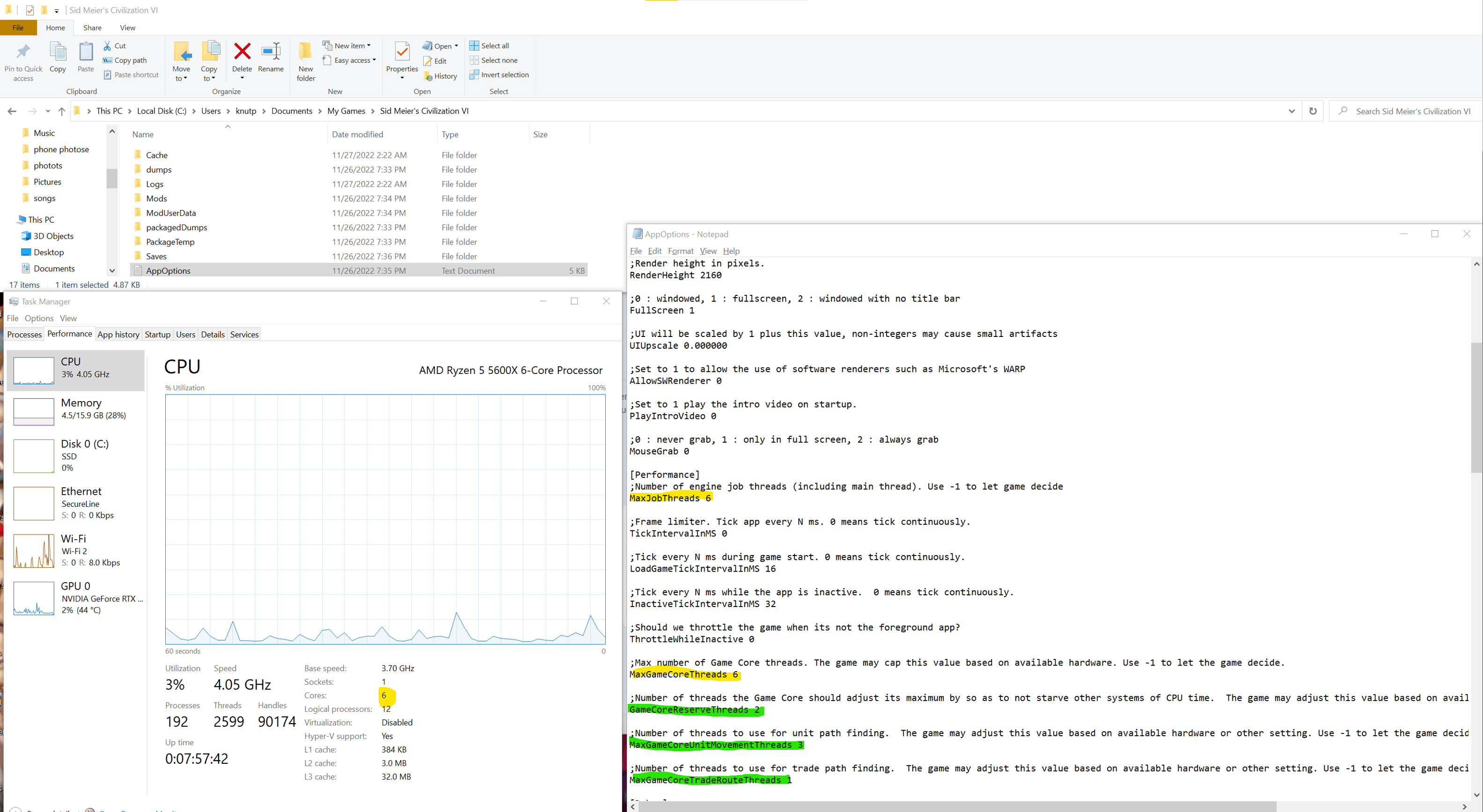Viewport: 1483px width, 812px height.
Task: Click the Up folder arrow icon
Action: pyautogui.click(x=62, y=111)
